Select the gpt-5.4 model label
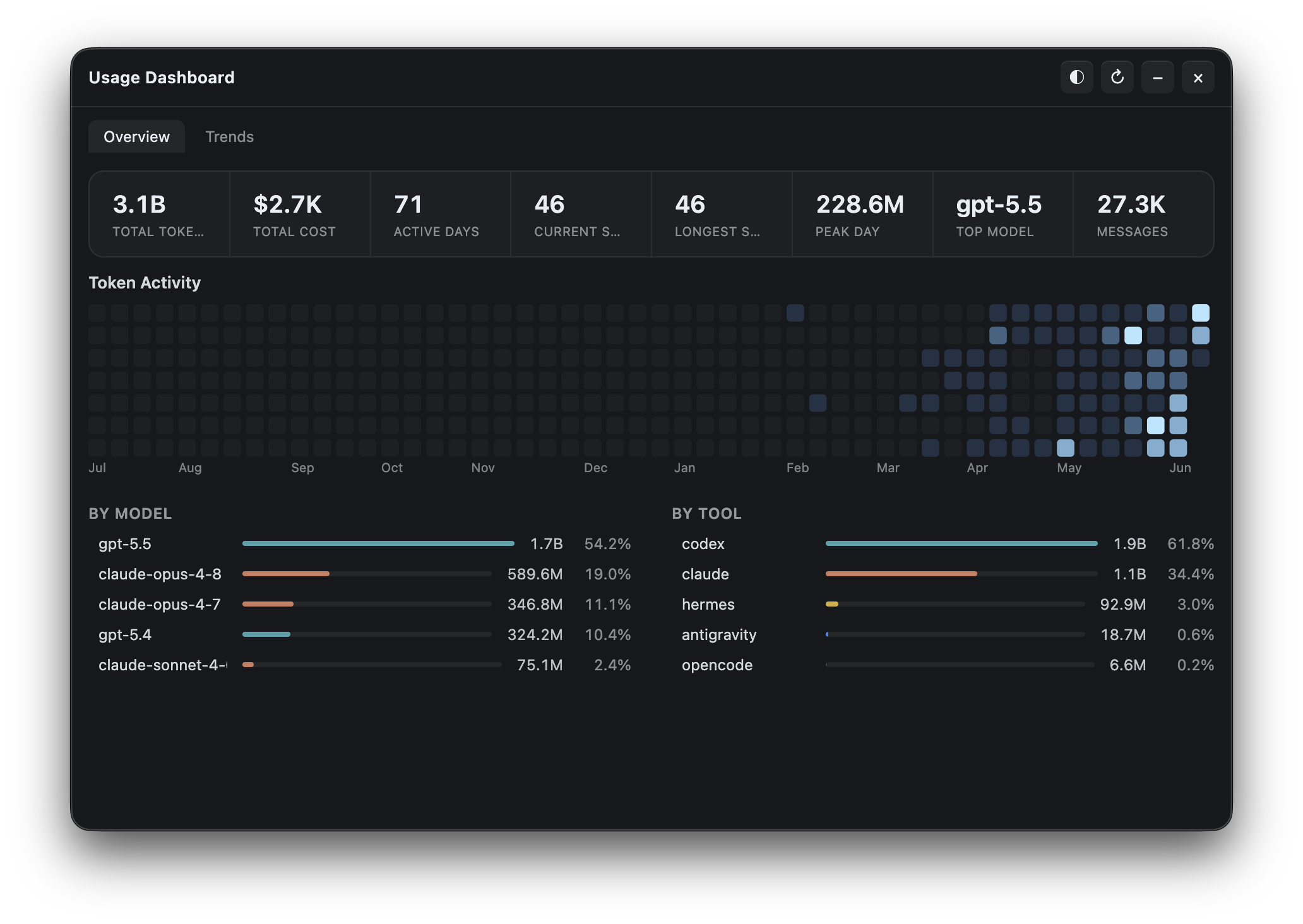Screen dimensions: 1303x924 pos(125,634)
